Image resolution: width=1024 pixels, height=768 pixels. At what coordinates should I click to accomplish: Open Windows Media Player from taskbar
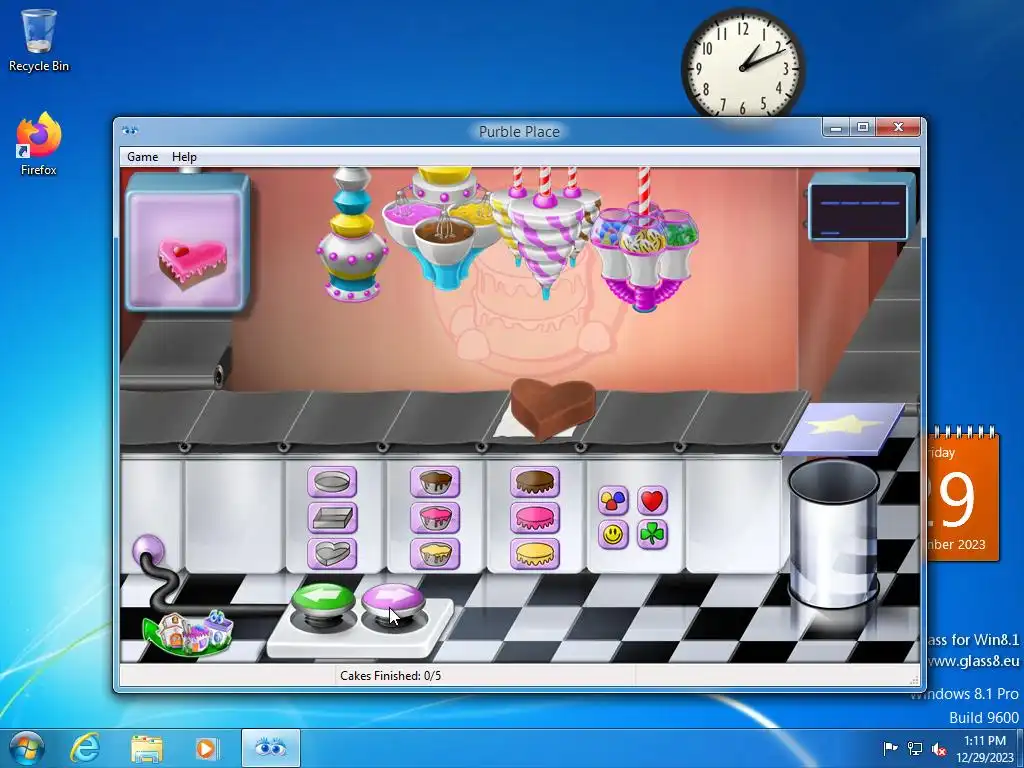pos(206,748)
